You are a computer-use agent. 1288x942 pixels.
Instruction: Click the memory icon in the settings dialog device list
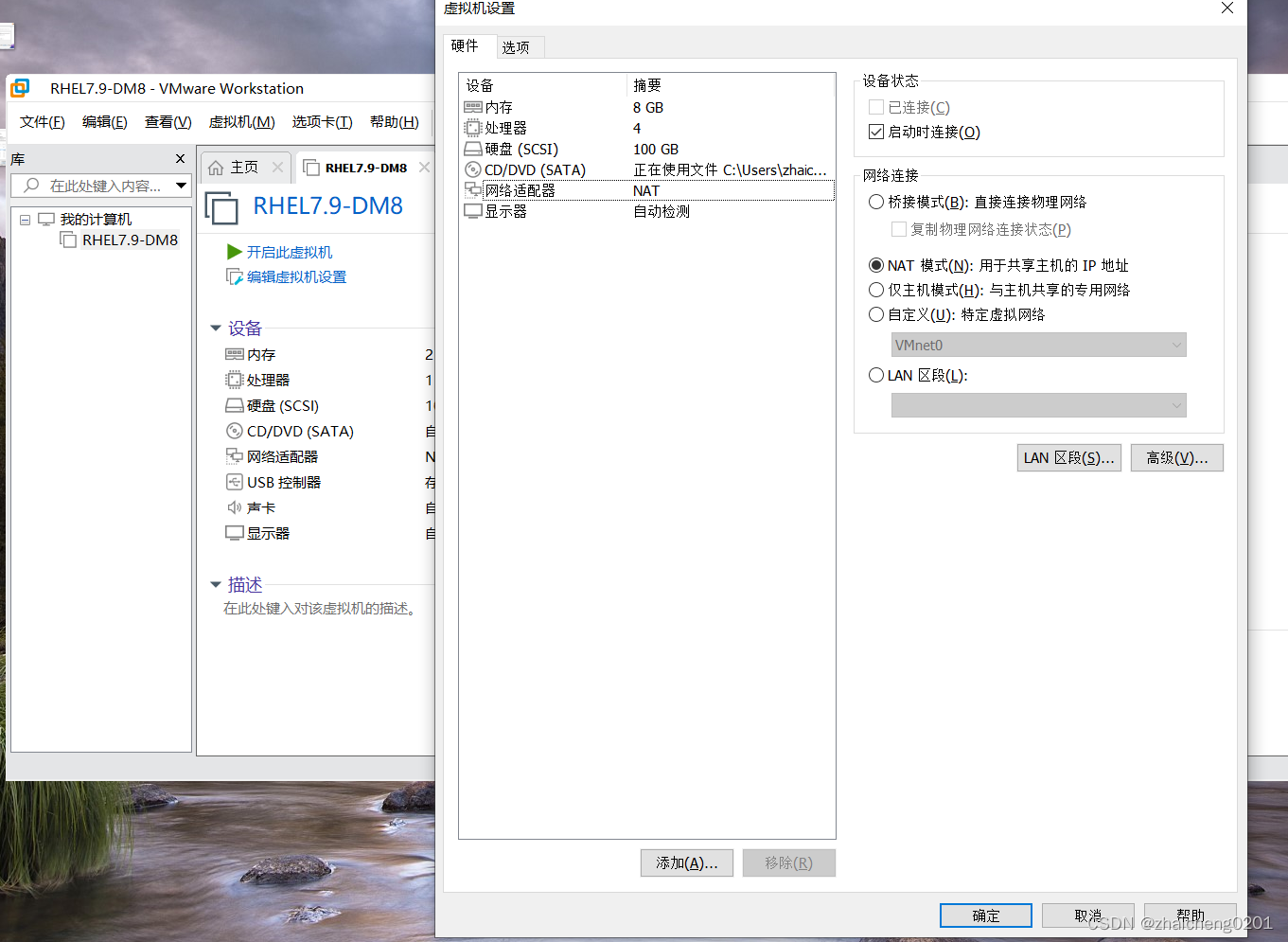click(x=473, y=107)
